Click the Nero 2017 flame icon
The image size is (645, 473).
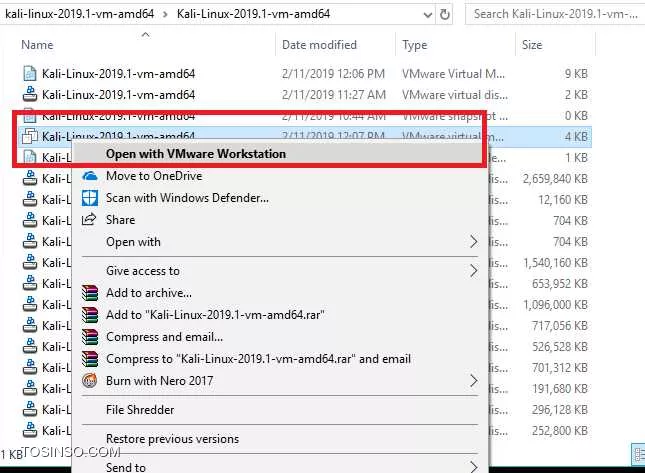point(90,380)
